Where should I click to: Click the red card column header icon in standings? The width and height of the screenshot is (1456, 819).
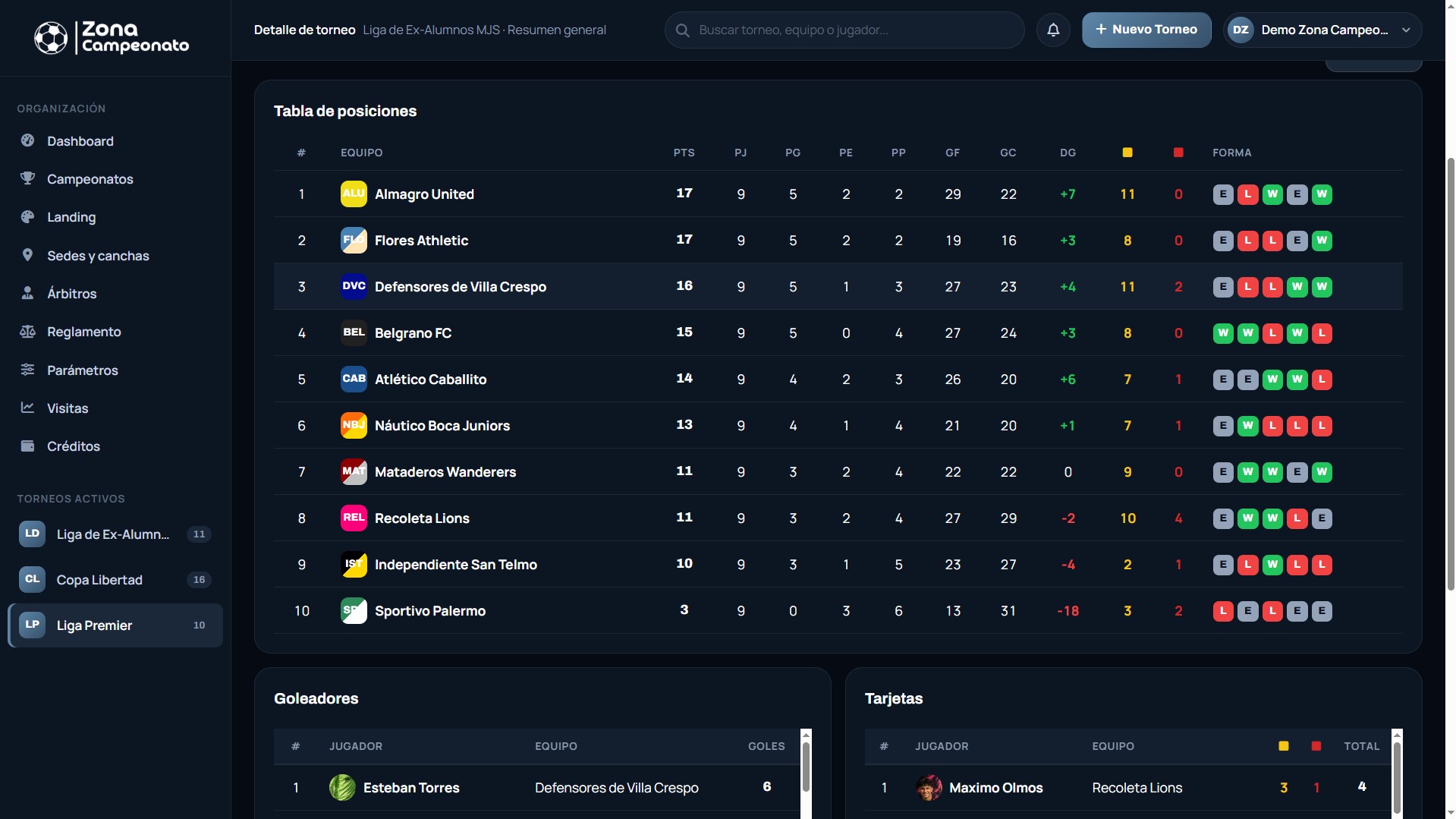coord(1178,153)
